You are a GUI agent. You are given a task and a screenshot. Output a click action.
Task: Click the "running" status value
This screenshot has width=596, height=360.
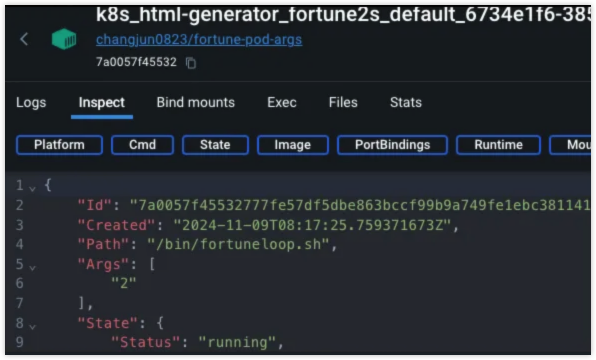click(x=237, y=342)
